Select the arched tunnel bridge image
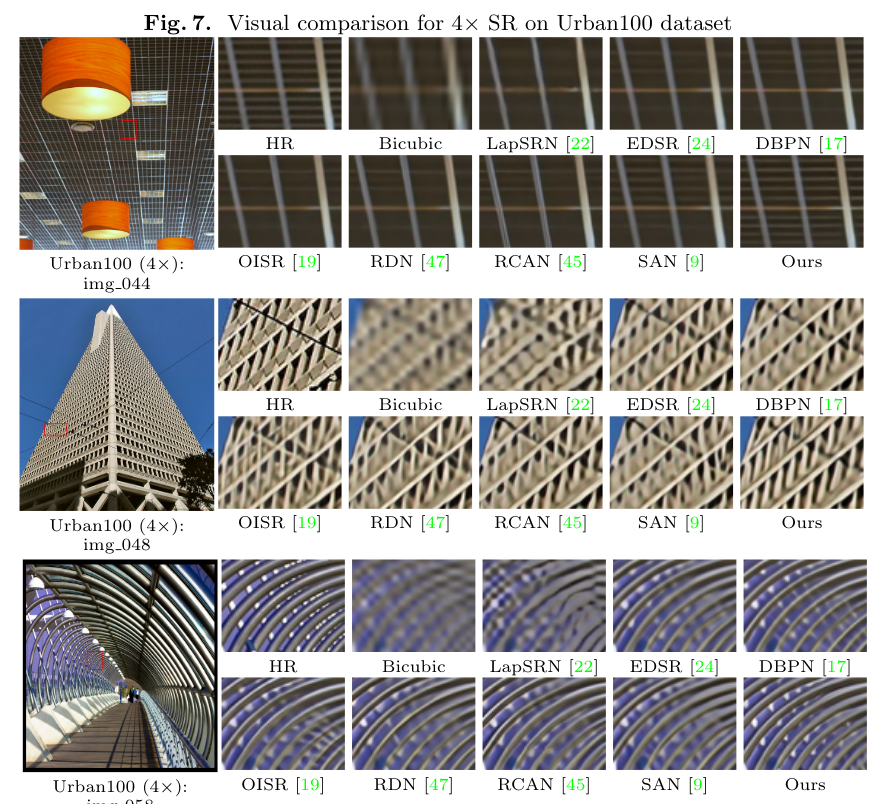The image size is (887, 804). click(120, 666)
